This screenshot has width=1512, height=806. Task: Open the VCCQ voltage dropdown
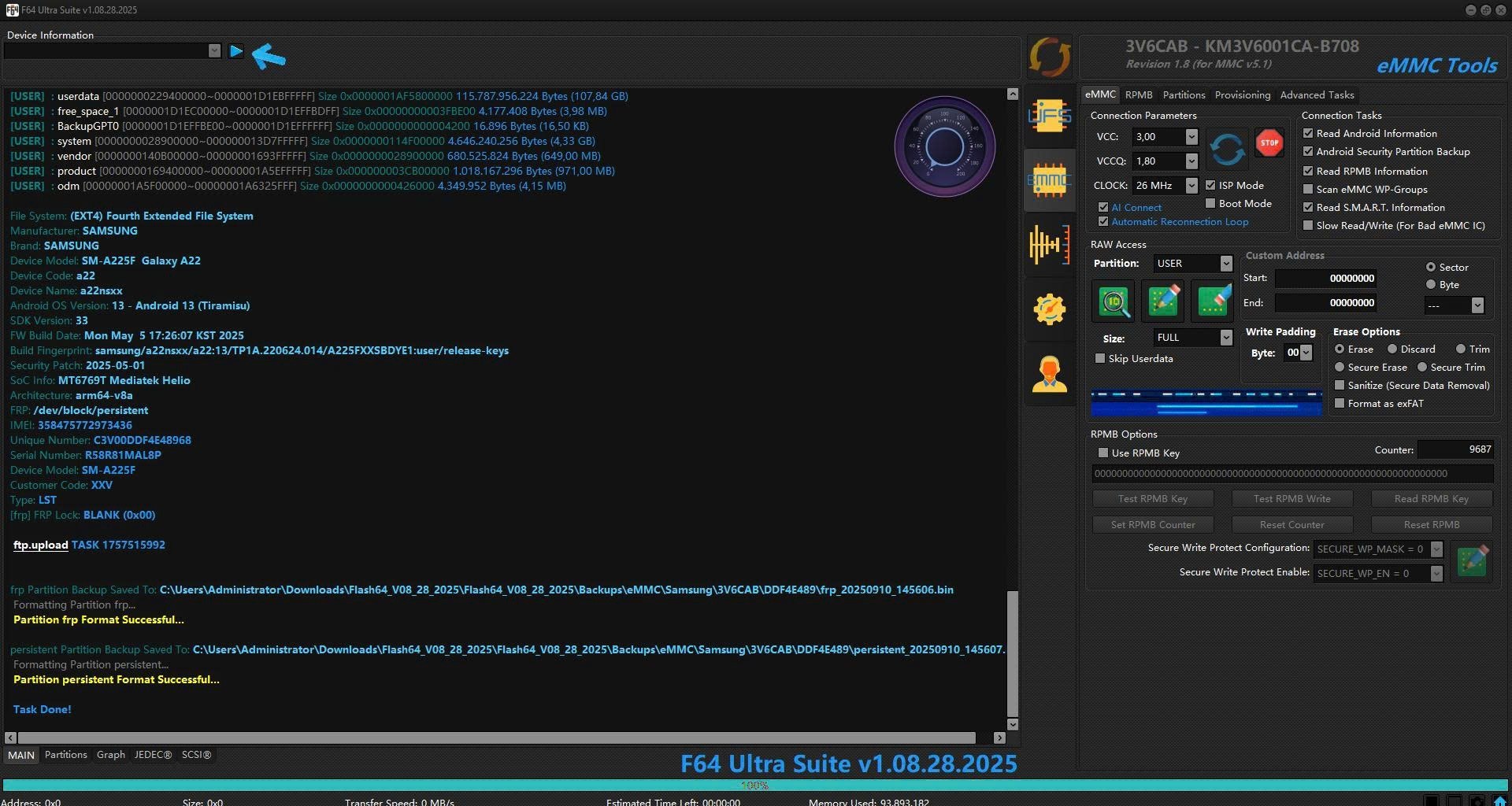pos(1191,161)
